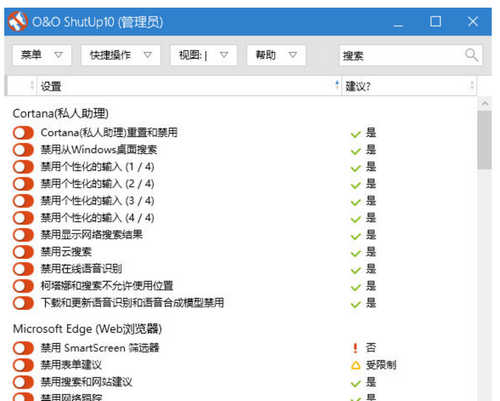Click the vertical scrollbar thumb
Image resolution: width=500 pixels, height=401 pixels.
484,140
